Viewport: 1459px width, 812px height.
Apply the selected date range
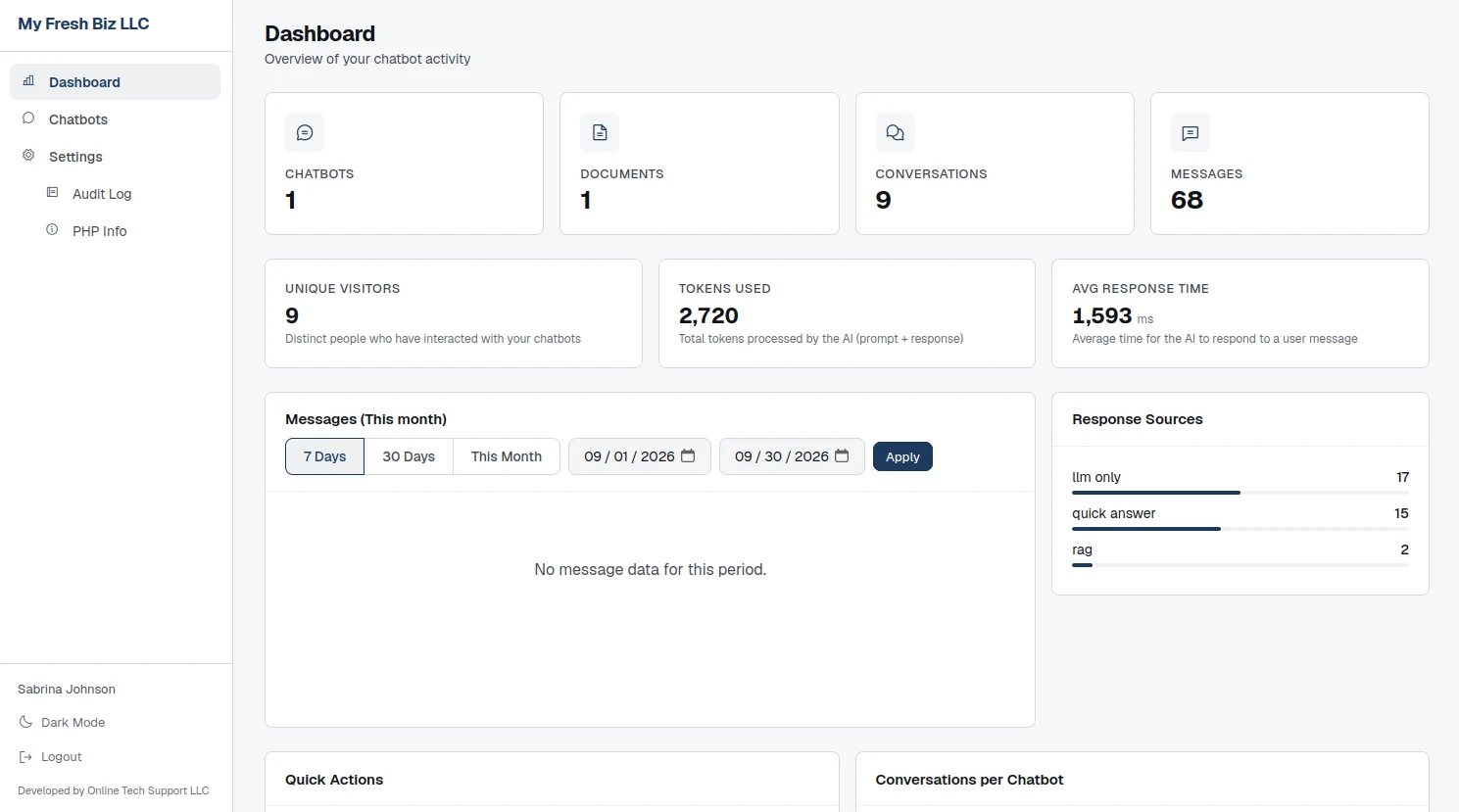[x=902, y=456]
